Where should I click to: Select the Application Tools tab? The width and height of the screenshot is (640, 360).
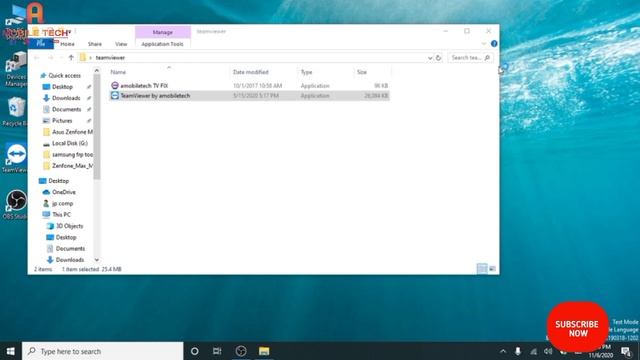coord(162,44)
